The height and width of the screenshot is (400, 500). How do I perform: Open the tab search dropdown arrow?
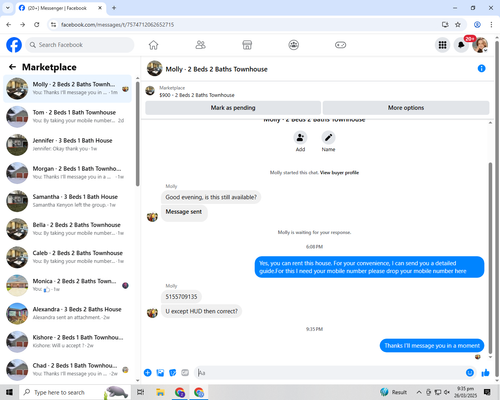pyautogui.click(x=8, y=8)
